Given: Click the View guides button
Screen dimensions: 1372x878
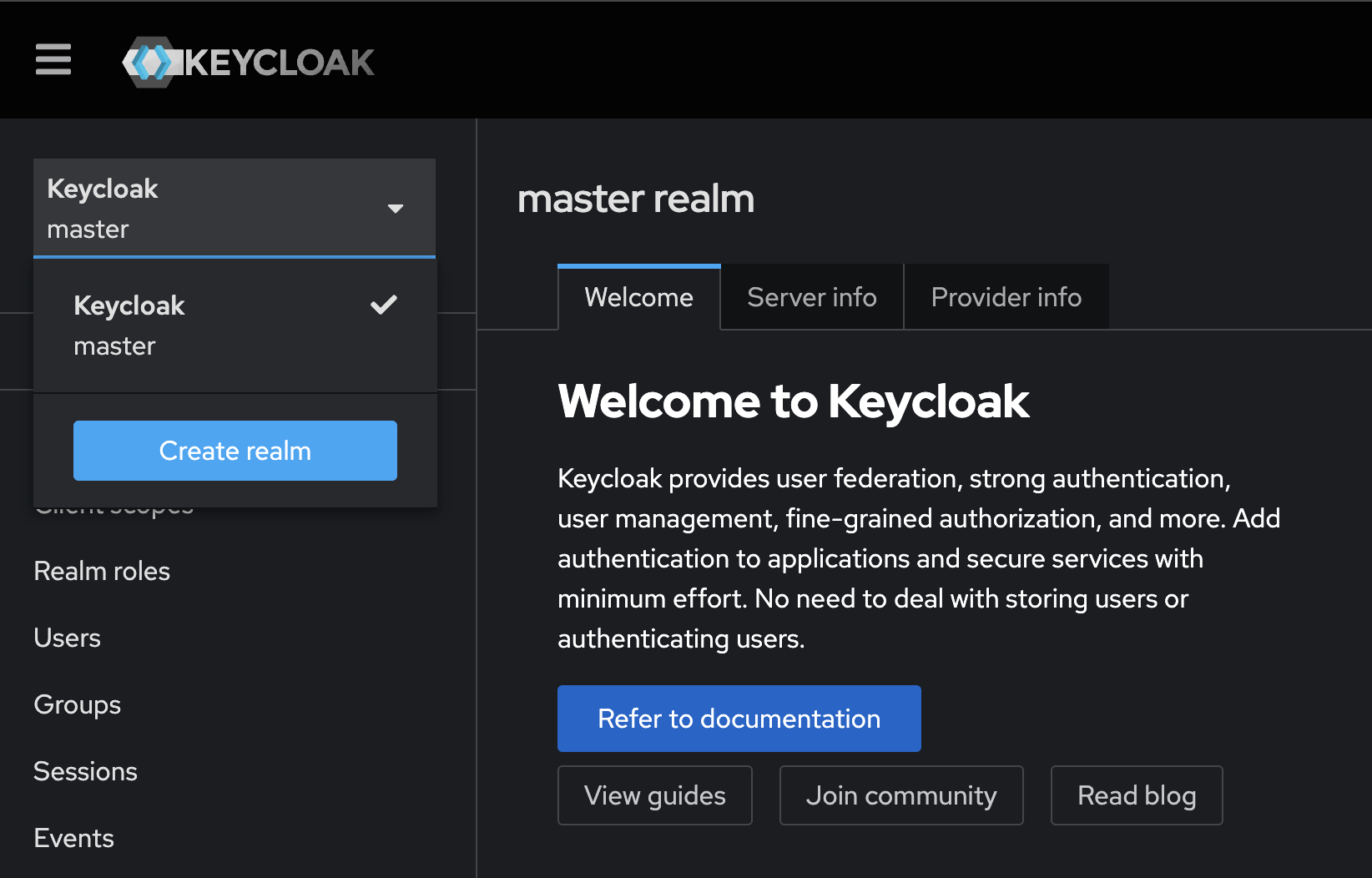Looking at the screenshot, I should pyautogui.click(x=655, y=795).
